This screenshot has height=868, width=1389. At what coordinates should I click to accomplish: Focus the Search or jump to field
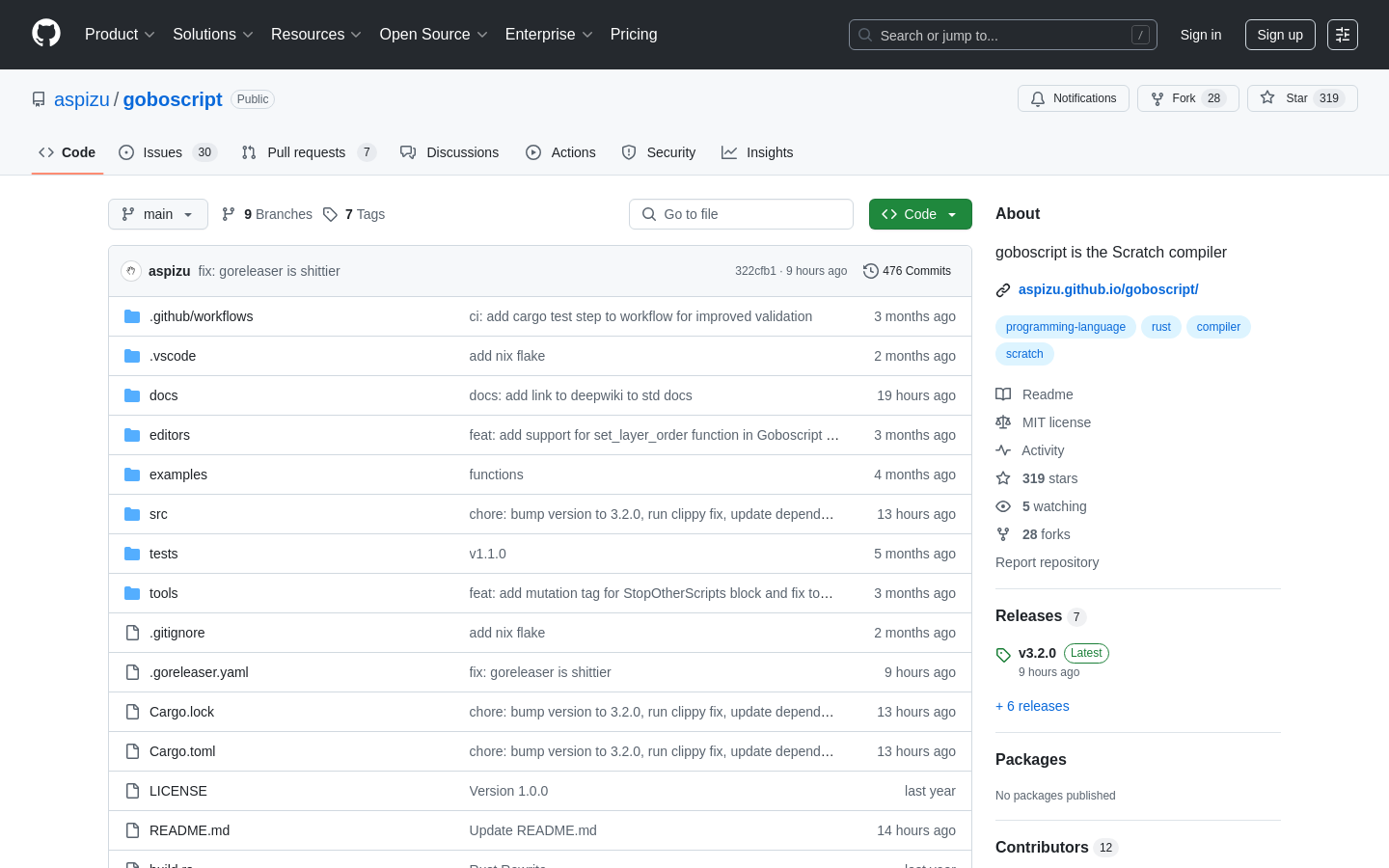point(1003,35)
